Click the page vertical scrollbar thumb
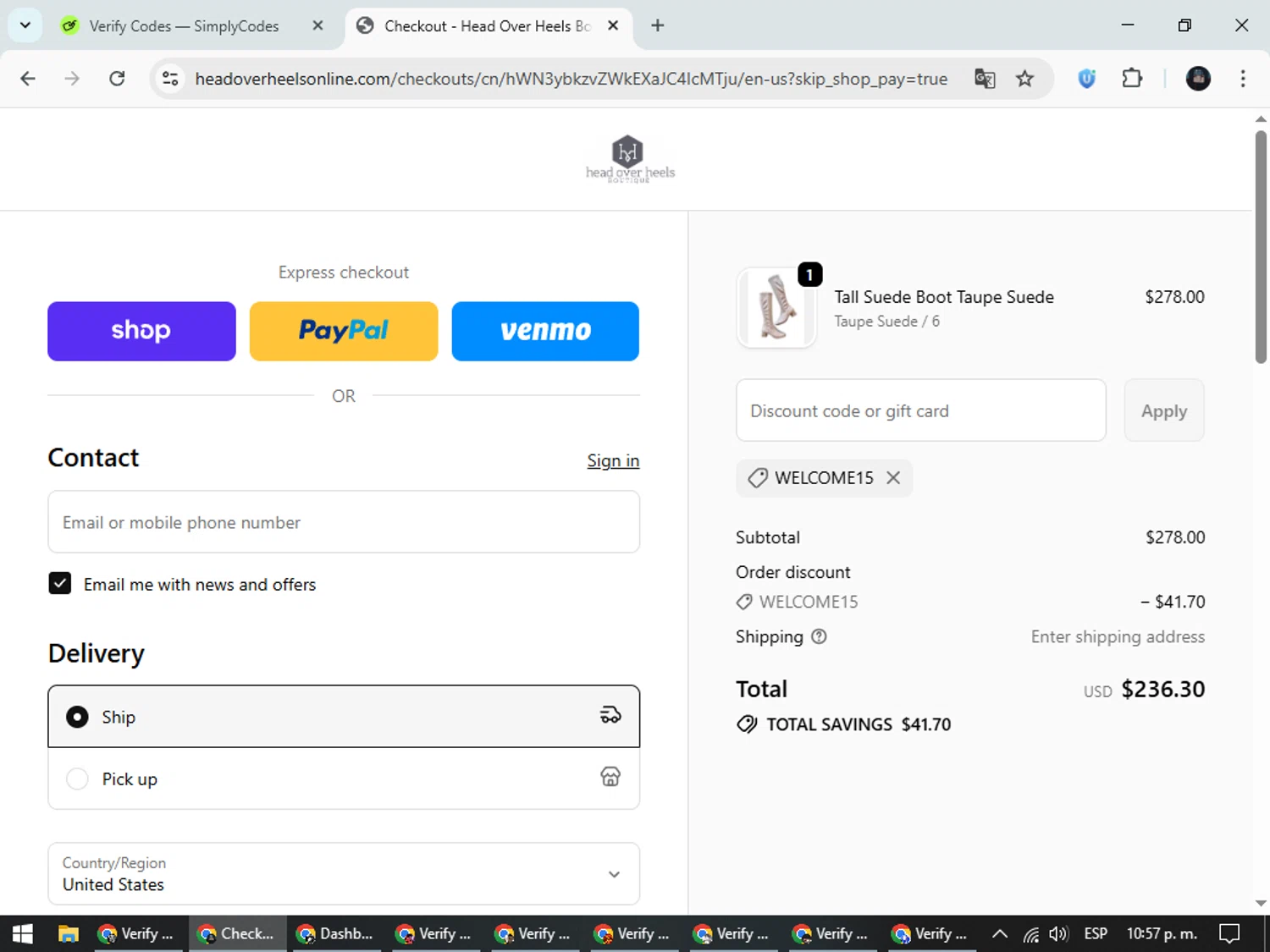The width and height of the screenshot is (1270, 952). pyautogui.click(x=1261, y=246)
